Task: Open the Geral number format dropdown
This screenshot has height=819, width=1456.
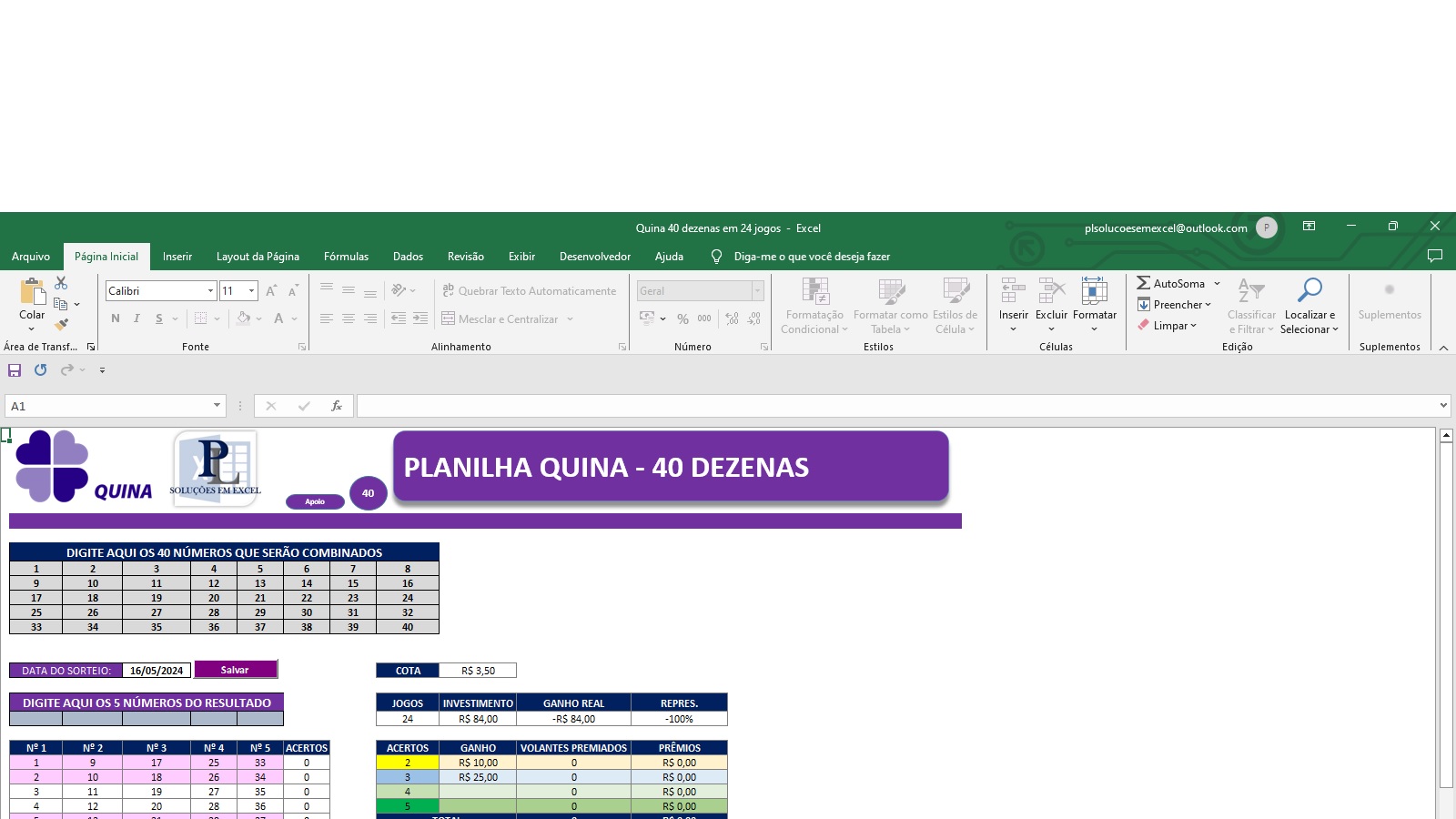Action: (x=757, y=291)
